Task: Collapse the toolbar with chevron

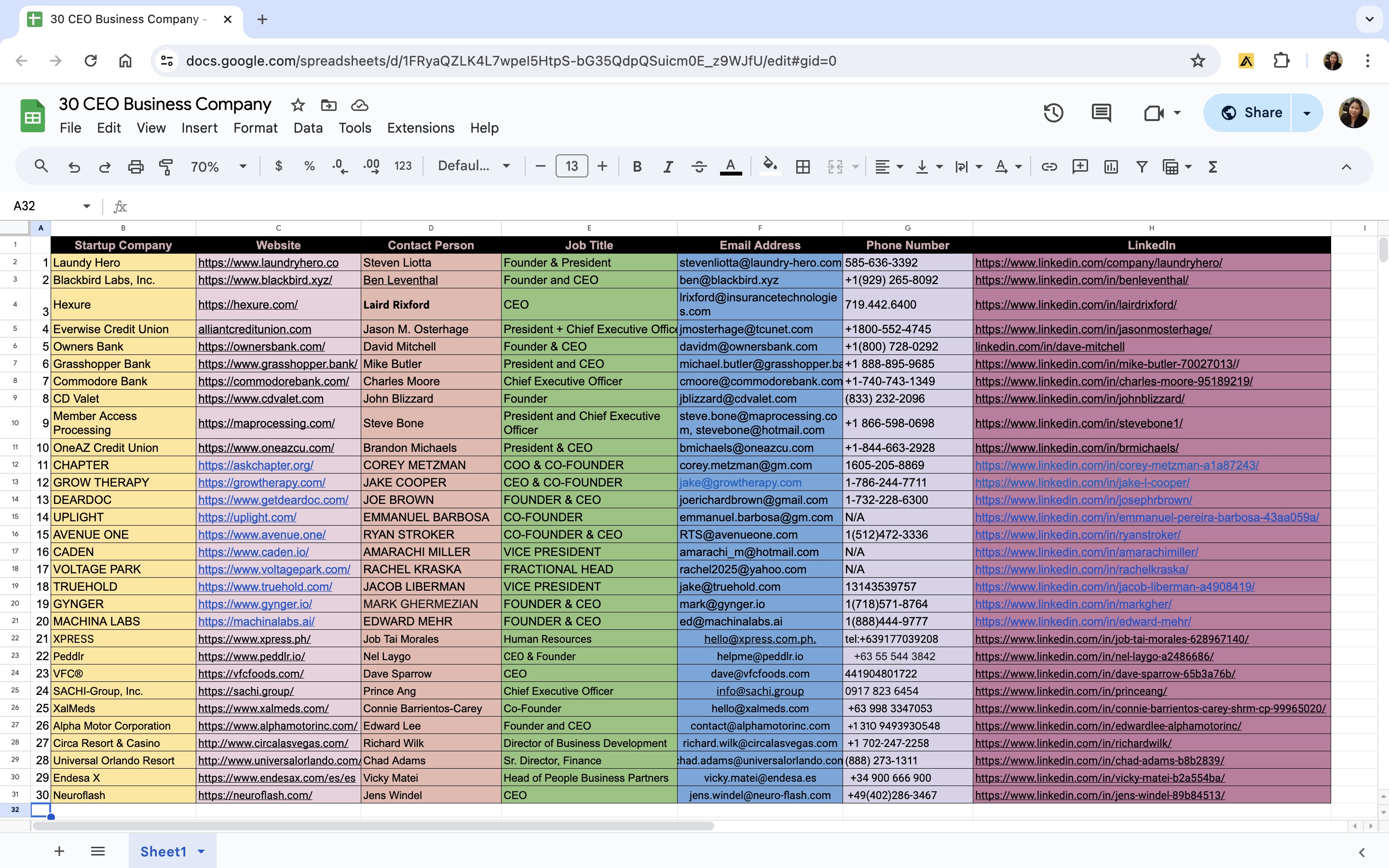Action: 1346,166
